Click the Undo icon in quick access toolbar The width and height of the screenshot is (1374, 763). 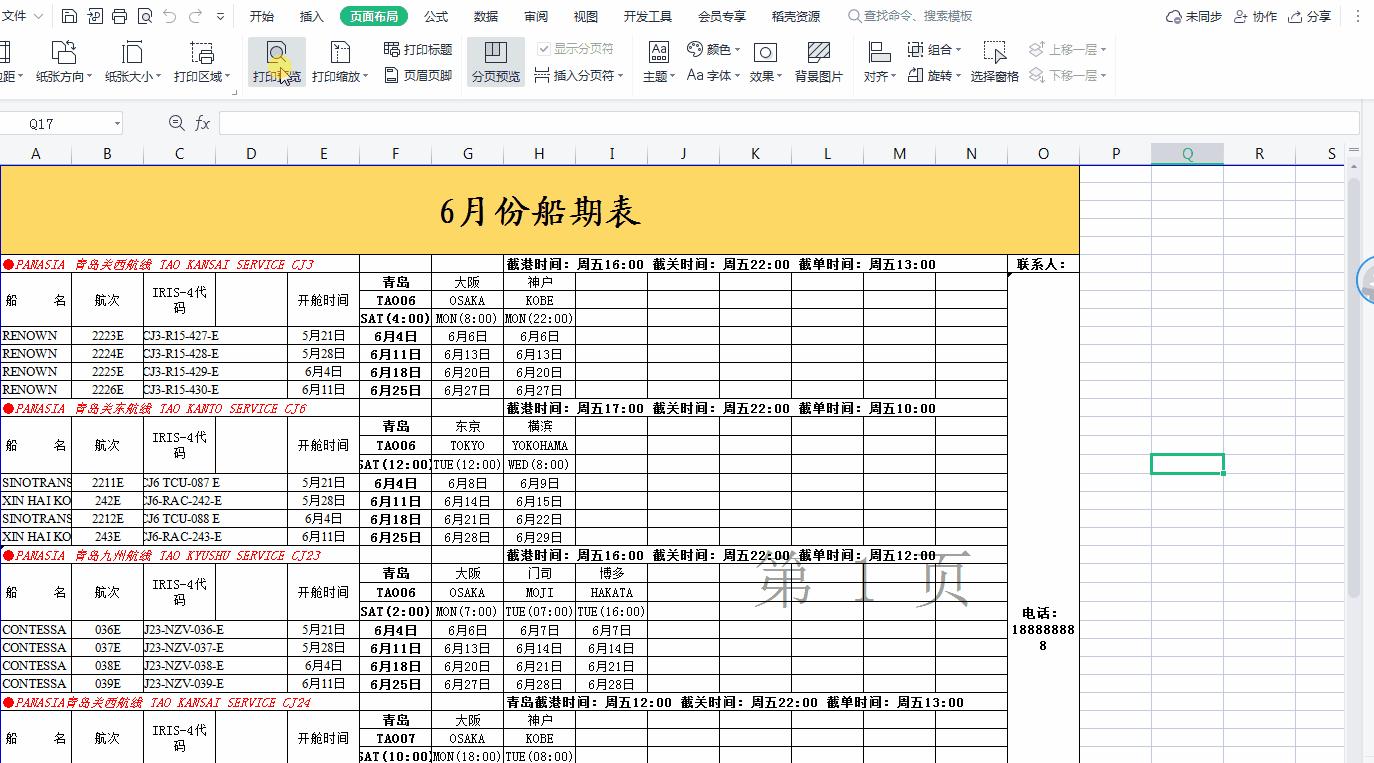click(168, 15)
